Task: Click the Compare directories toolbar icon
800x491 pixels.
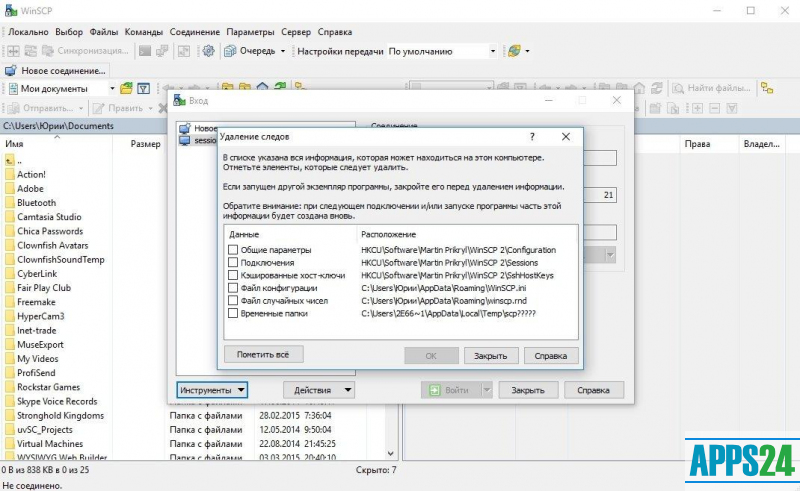Action: (13, 51)
